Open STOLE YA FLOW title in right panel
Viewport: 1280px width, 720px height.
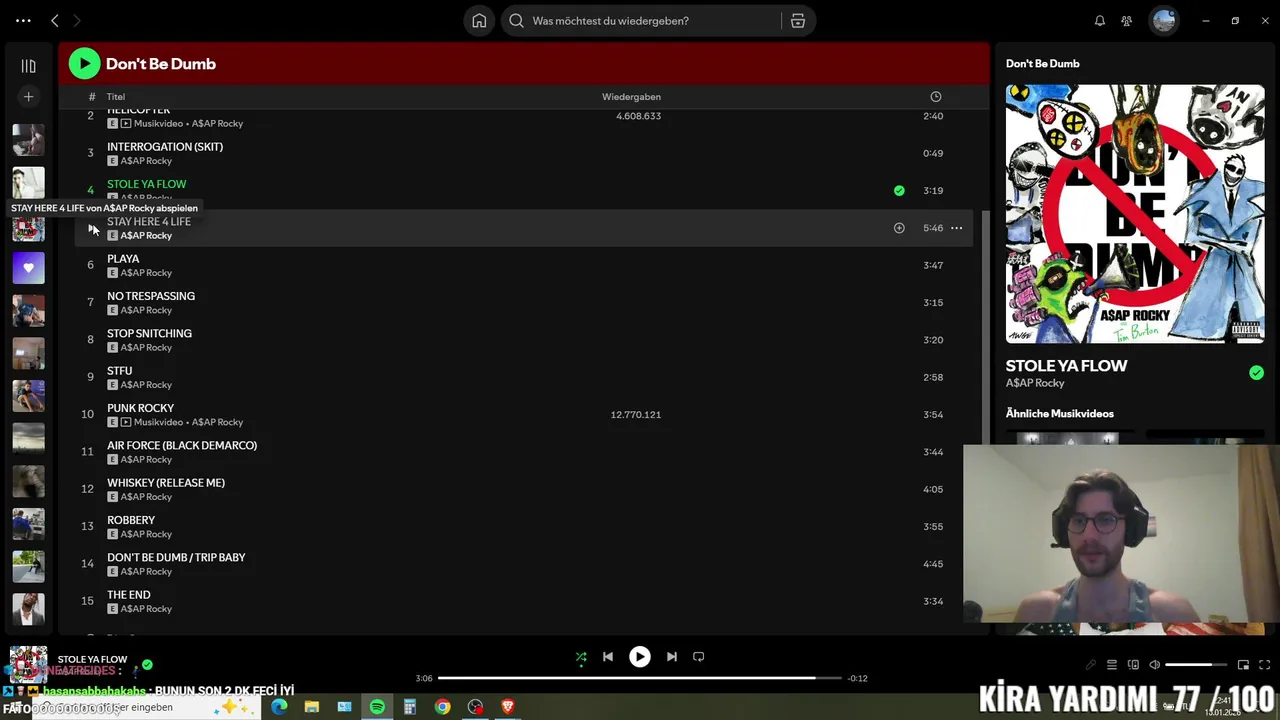click(x=1066, y=366)
